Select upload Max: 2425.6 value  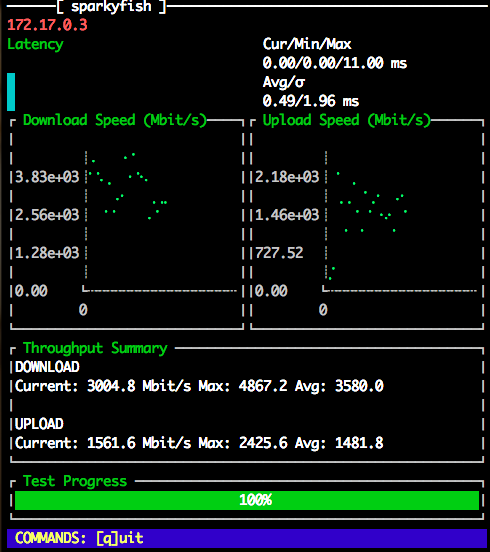[243, 443]
